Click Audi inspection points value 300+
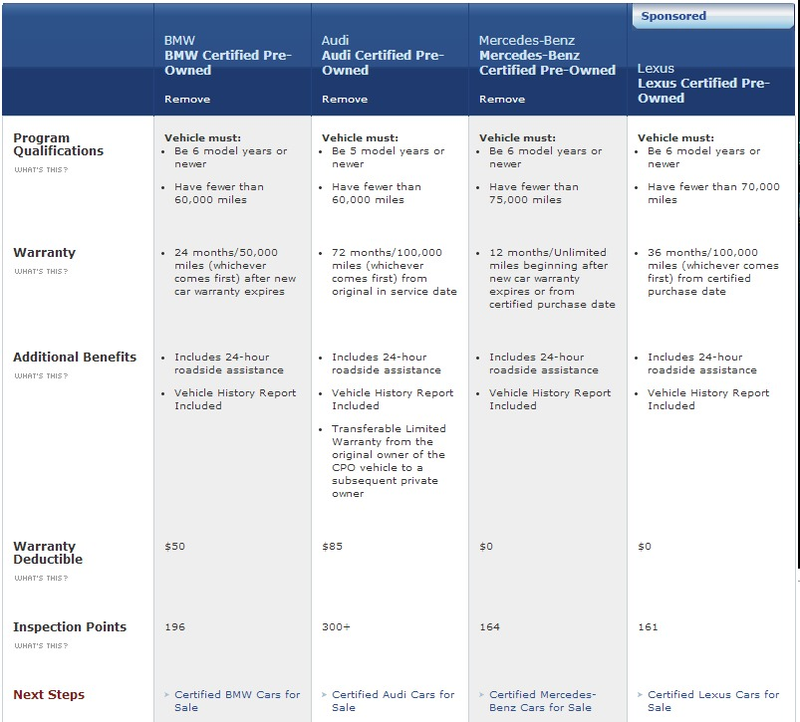Screen dimensions: 800x722 [336, 627]
